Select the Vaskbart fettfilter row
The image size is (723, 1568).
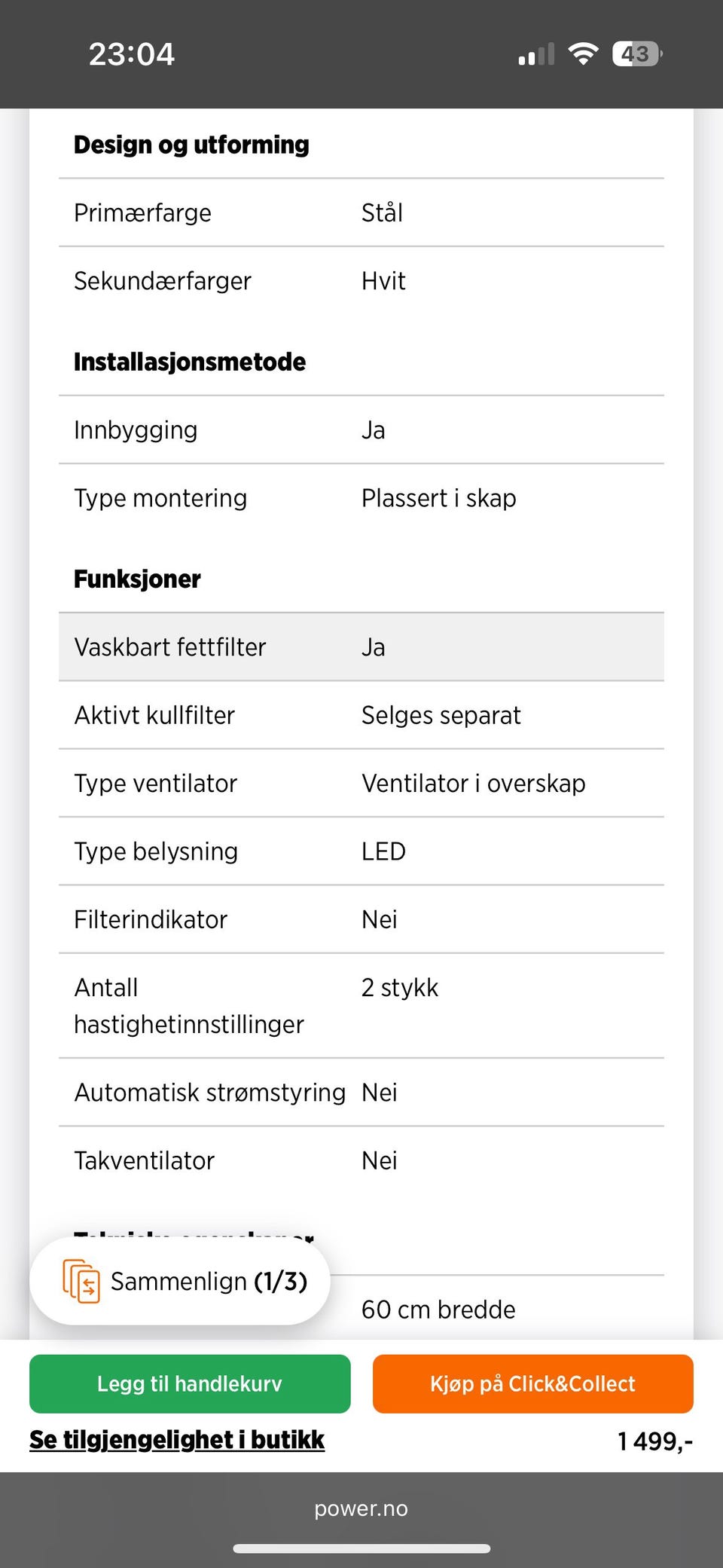361,647
